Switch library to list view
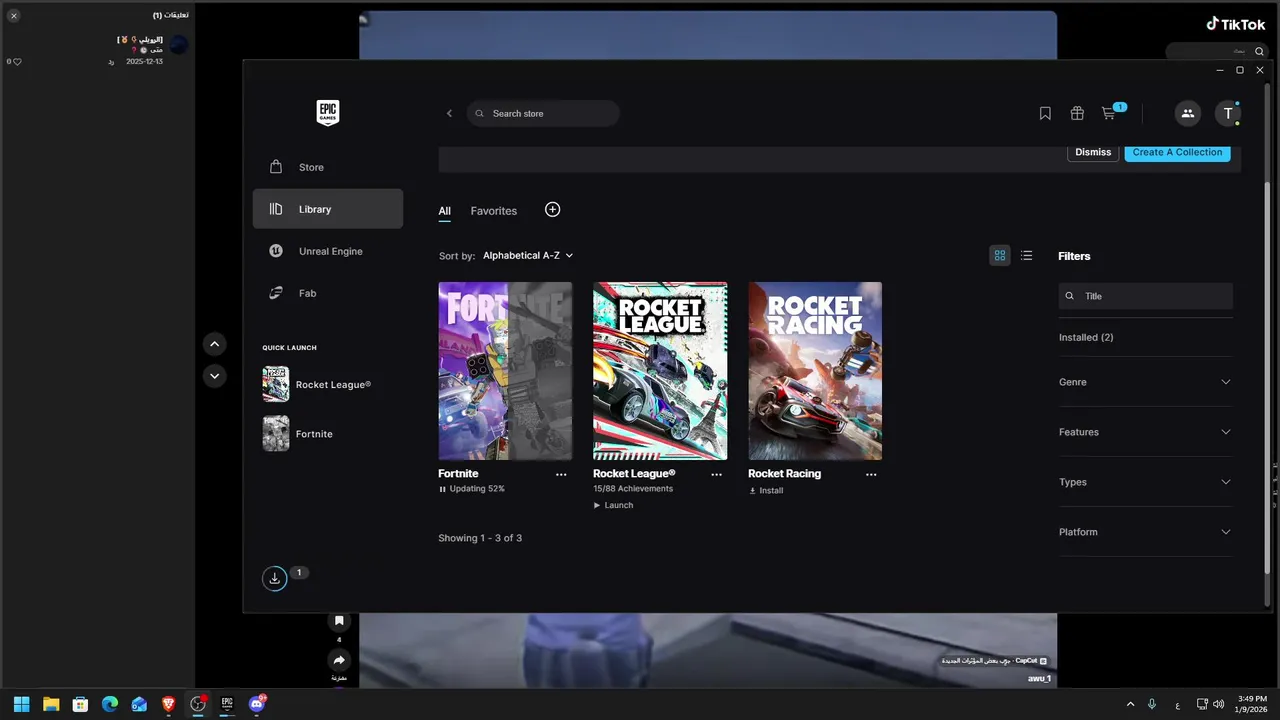This screenshot has height=720, width=1280. (x=1026, y=256)
